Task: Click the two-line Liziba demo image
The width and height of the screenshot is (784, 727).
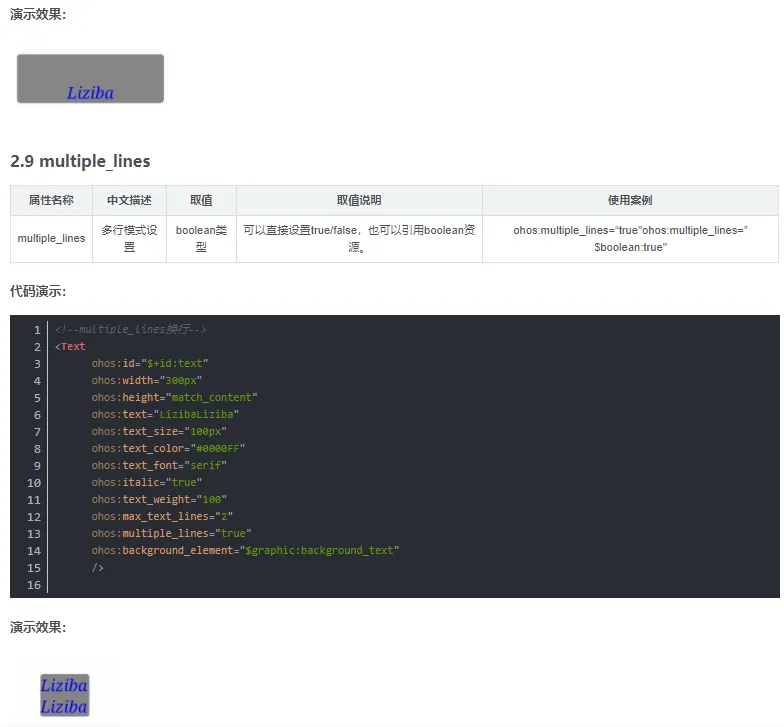Action: (64, 695)
